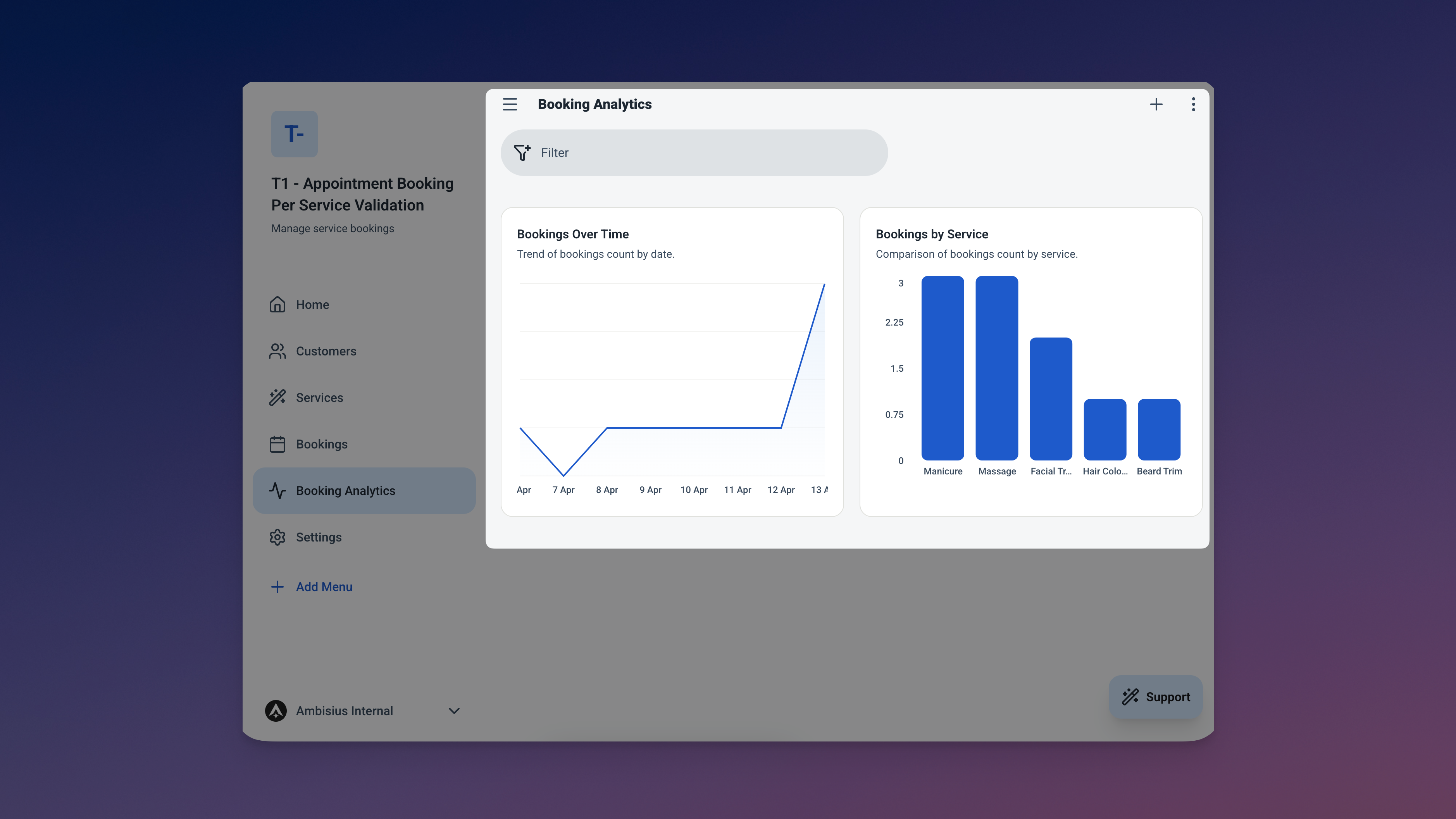Click the Customers people icon
The width and height of the screenshot is (1456, 819).
[x=277, y=351]
